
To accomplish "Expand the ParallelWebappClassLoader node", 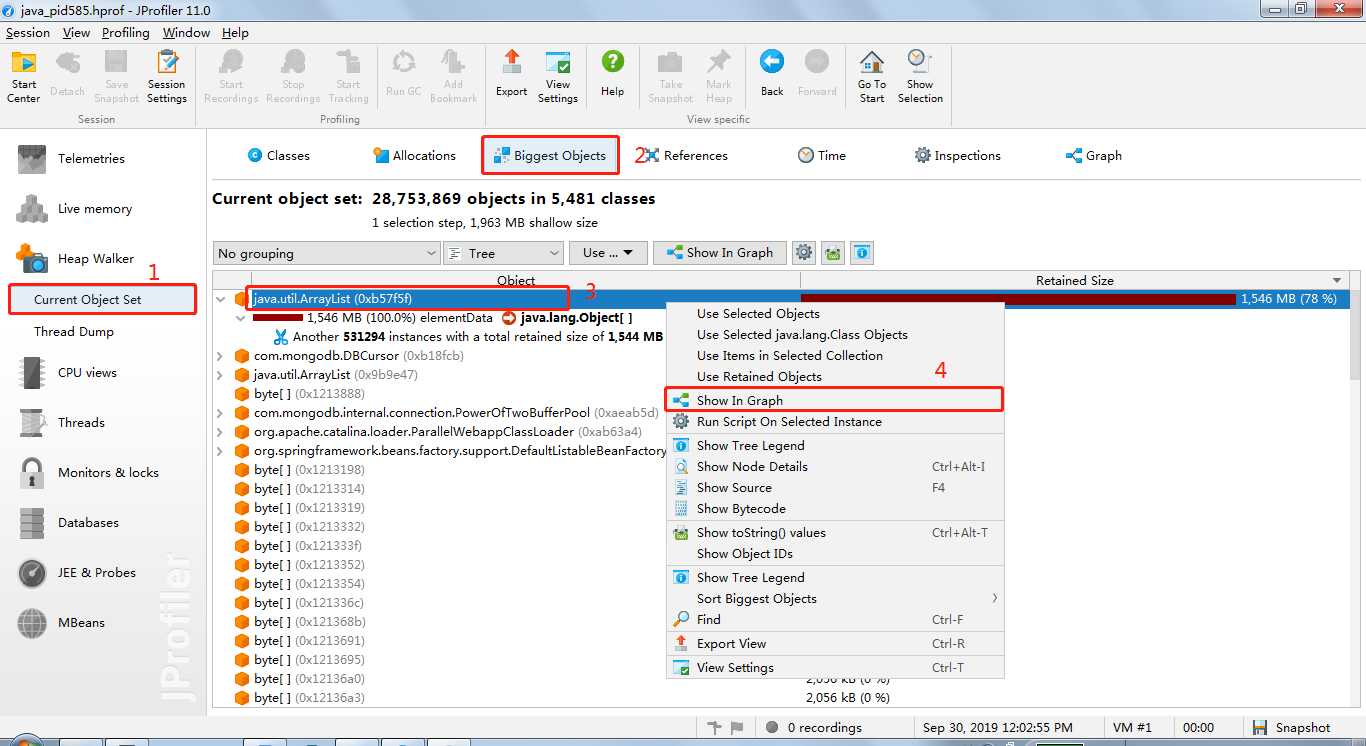I will (x=221, y=432).
